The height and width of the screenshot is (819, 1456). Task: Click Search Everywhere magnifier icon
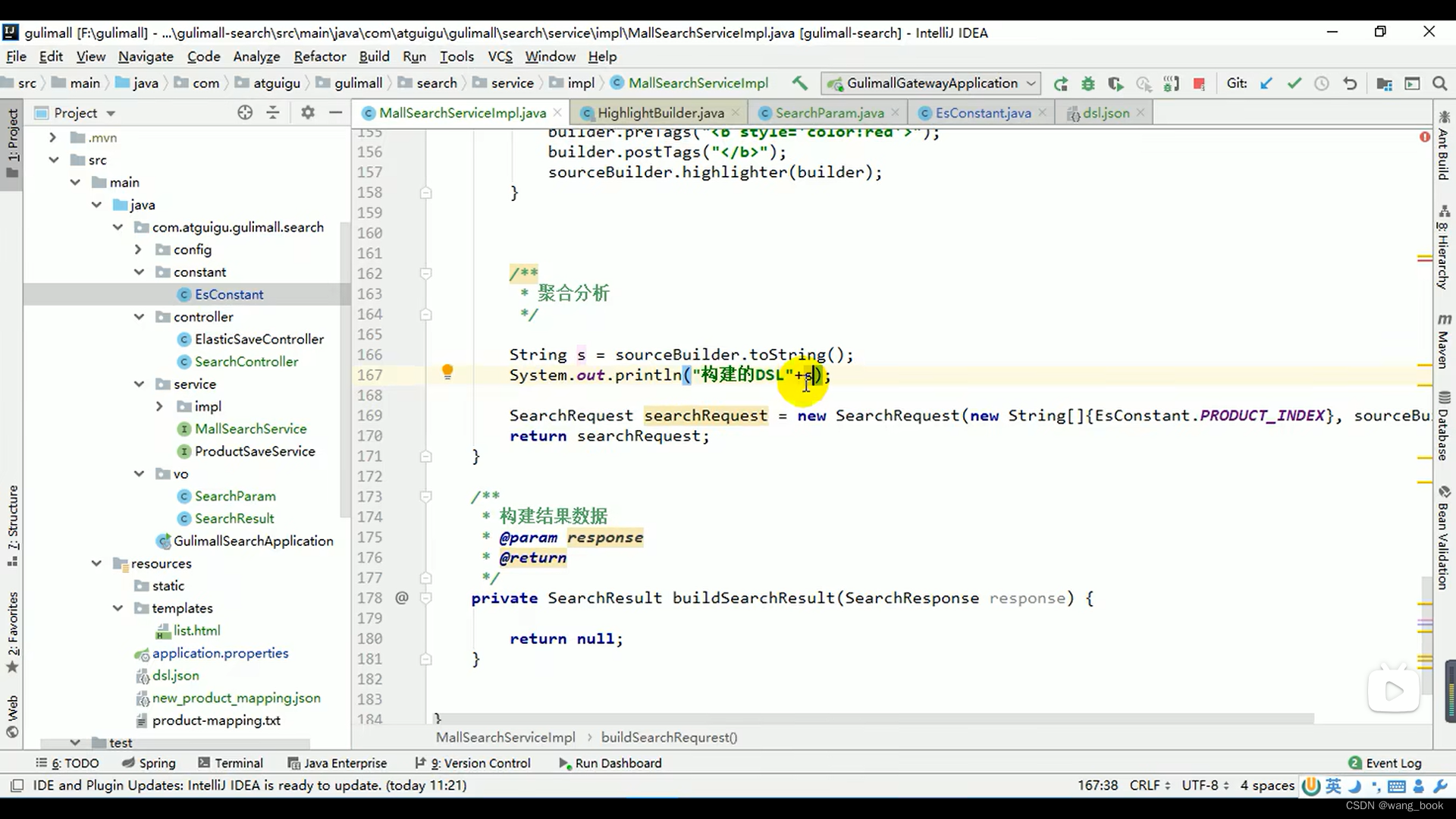coord(1439,83)
